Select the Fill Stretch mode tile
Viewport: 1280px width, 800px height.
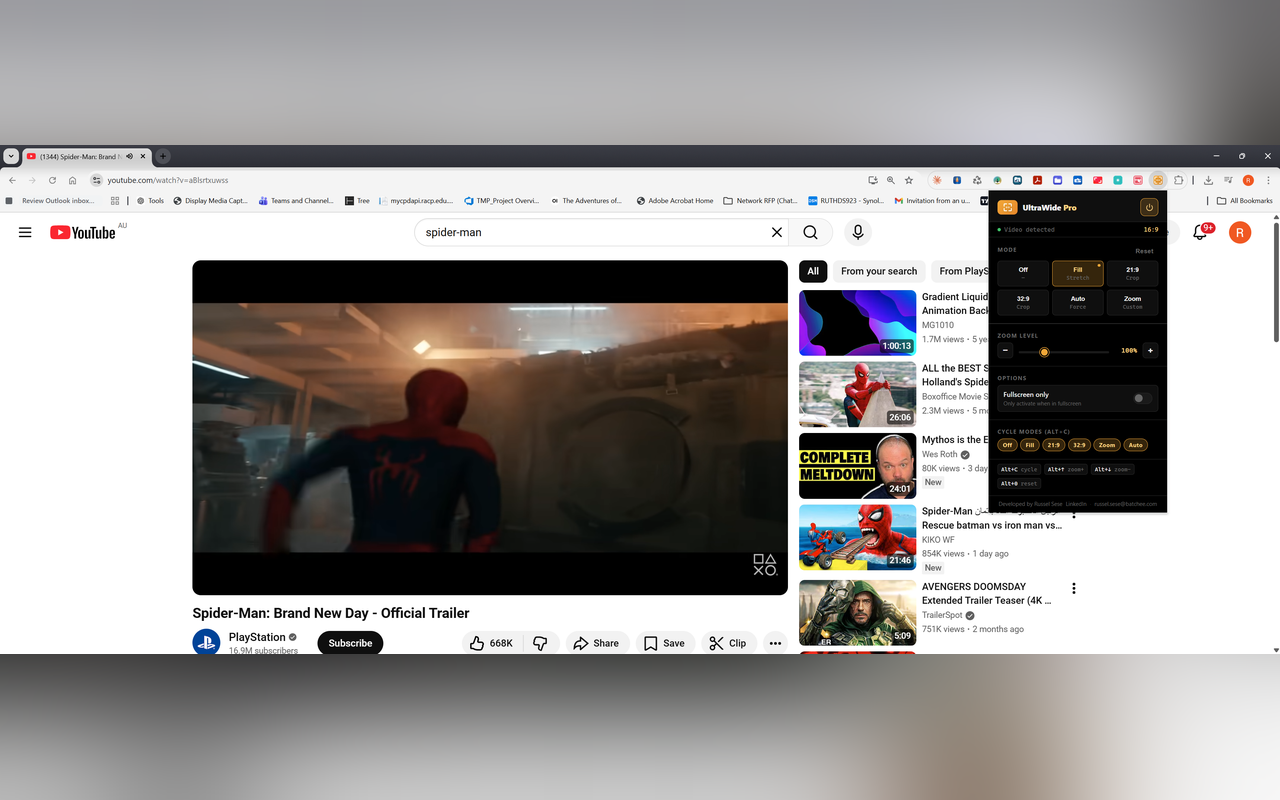coord(1078,273)
